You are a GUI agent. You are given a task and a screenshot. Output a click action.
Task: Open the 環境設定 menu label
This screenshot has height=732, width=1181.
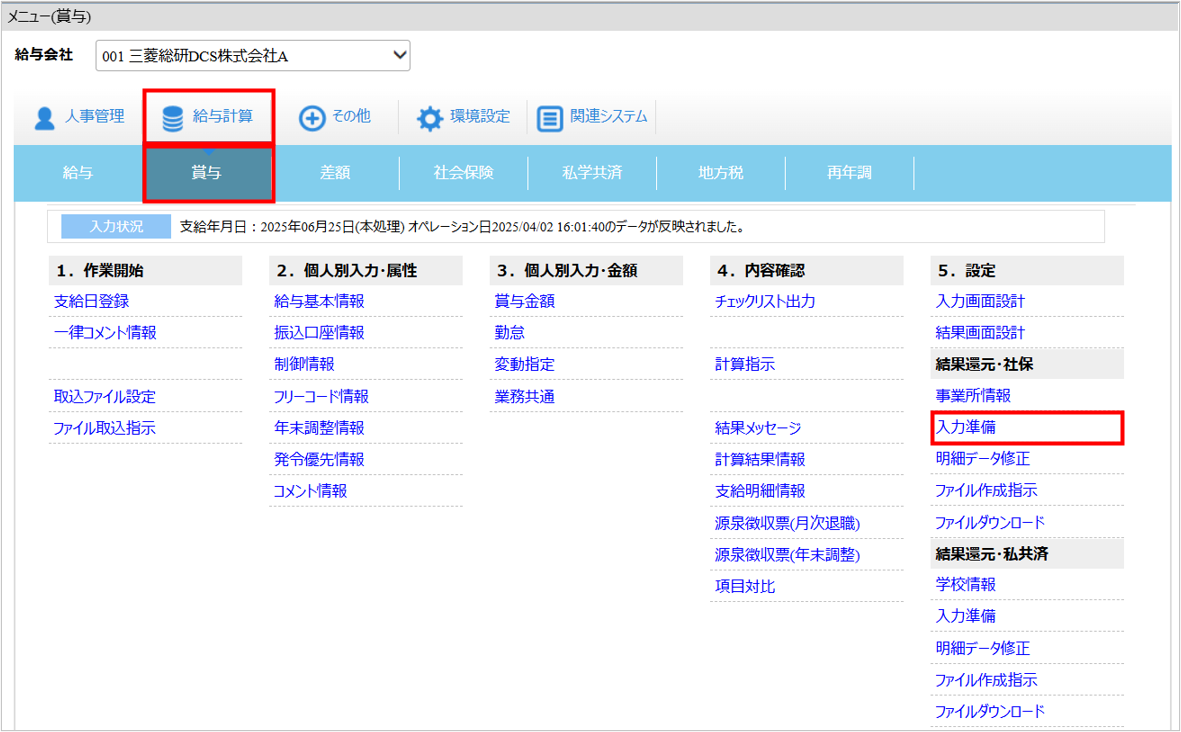pyautogui.click(x=481, y=116)
